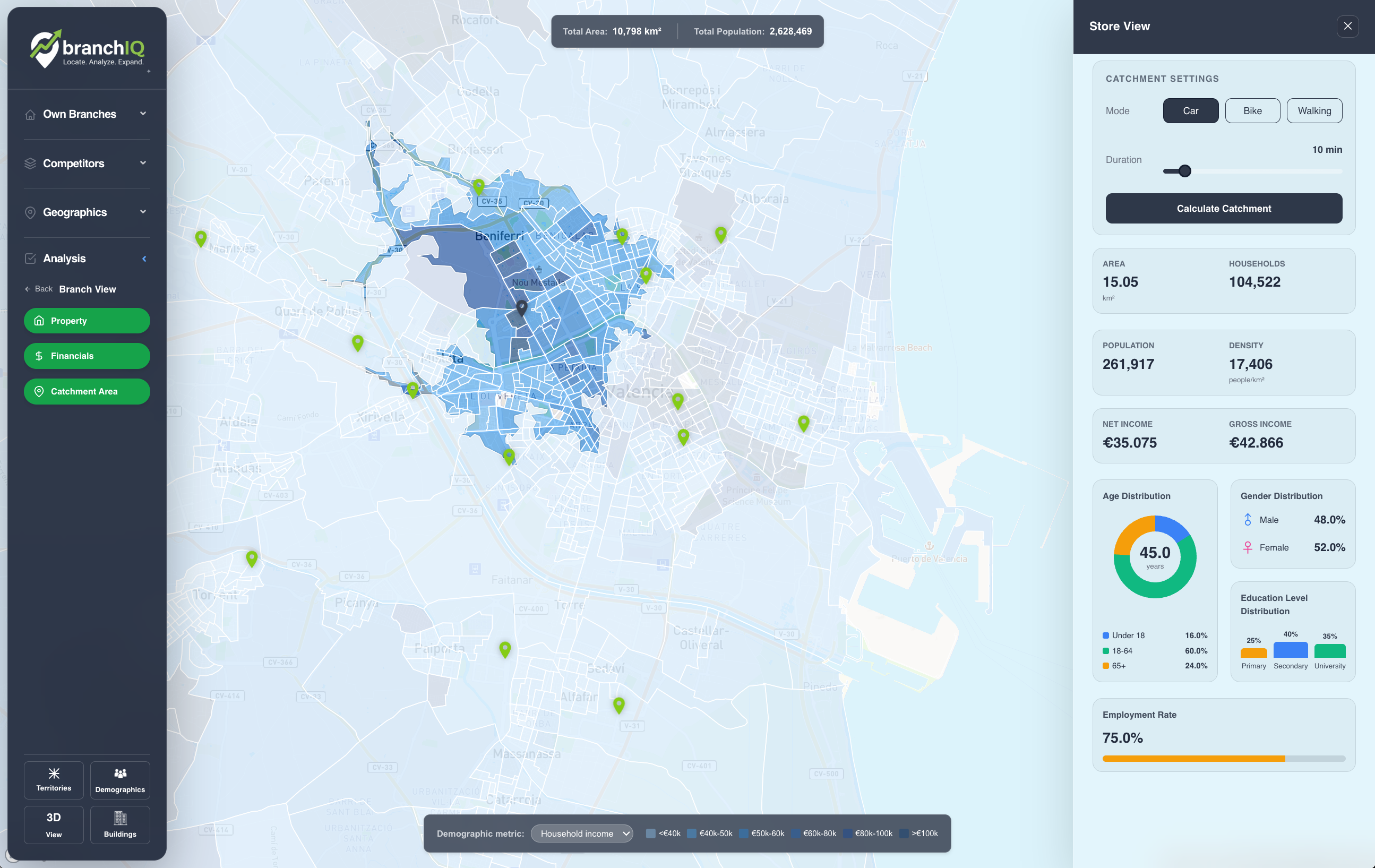
Task: Select Bike mode for catchment
Action: [x=1253, y=110]
